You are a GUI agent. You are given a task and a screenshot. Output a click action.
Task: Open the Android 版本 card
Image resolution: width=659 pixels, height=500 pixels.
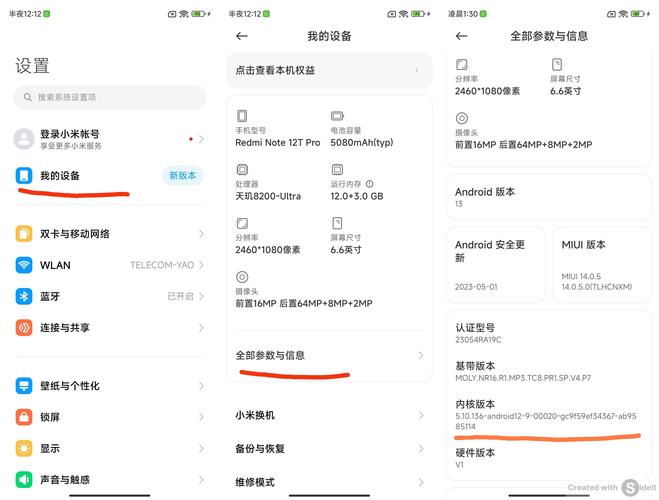click(549, 197)
